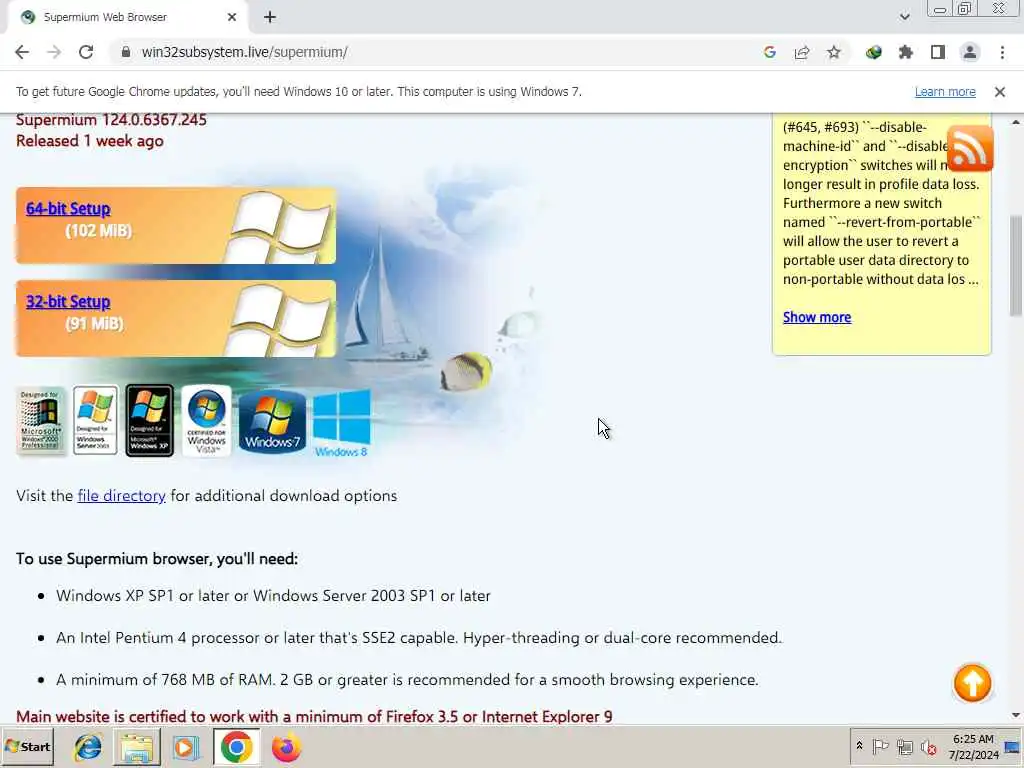The image size is (1024, 768).
Task: Click the muted volume tray icon
Action: (928, 746)
